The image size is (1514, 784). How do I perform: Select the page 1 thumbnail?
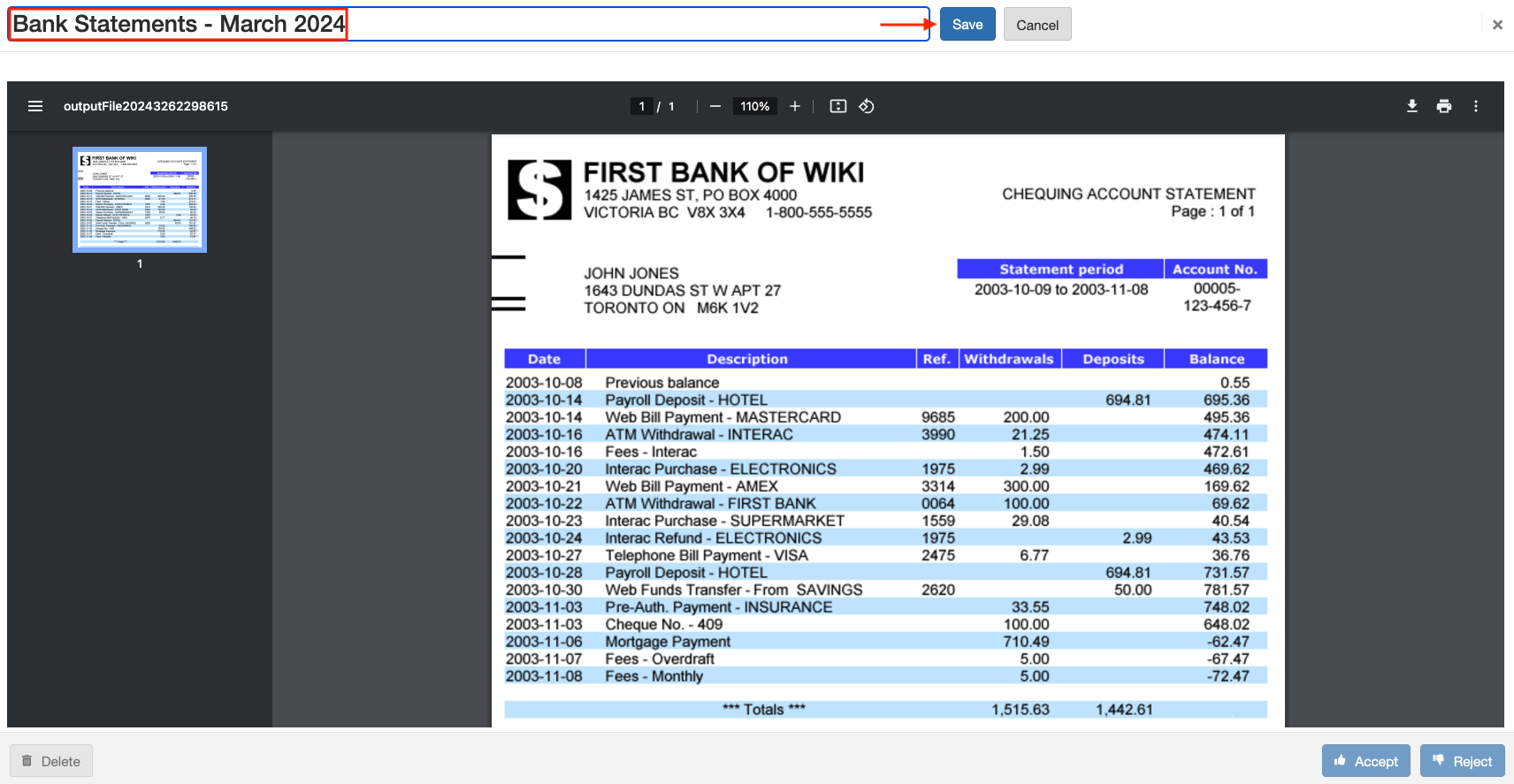pos(140,200)
